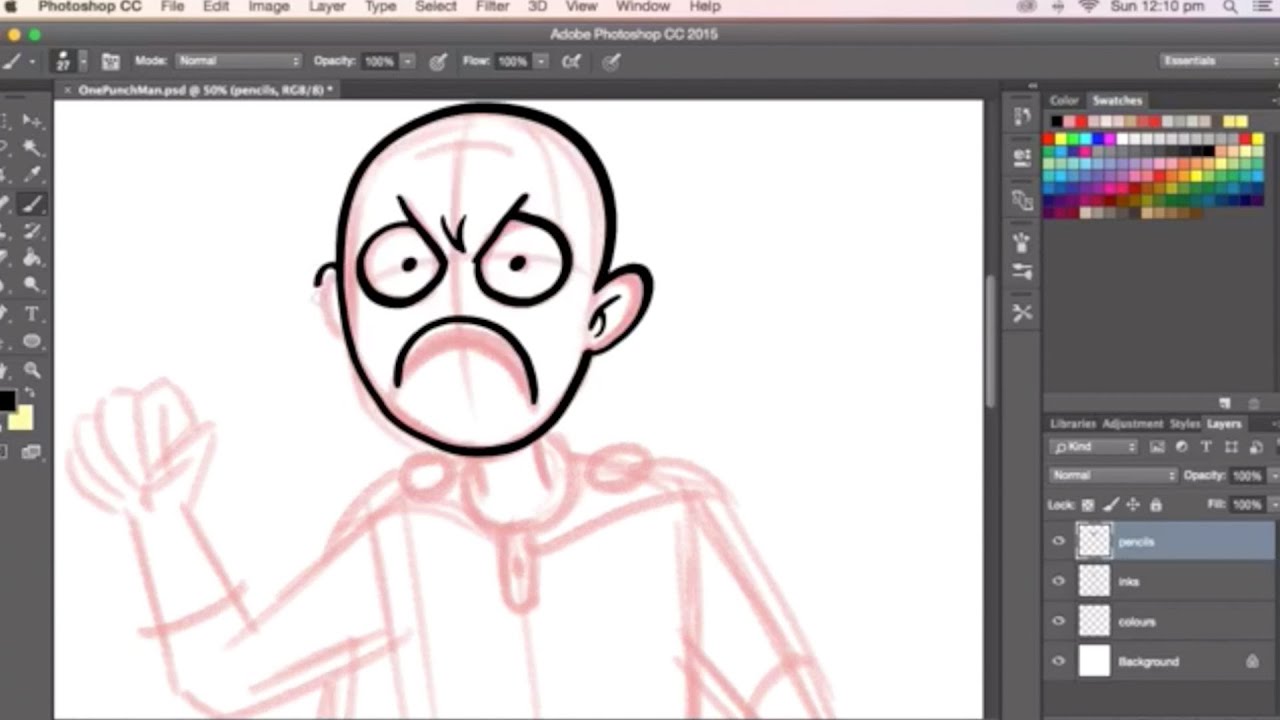Hide the colours layer
The image size is (1280, 720).
point(1059,622)
